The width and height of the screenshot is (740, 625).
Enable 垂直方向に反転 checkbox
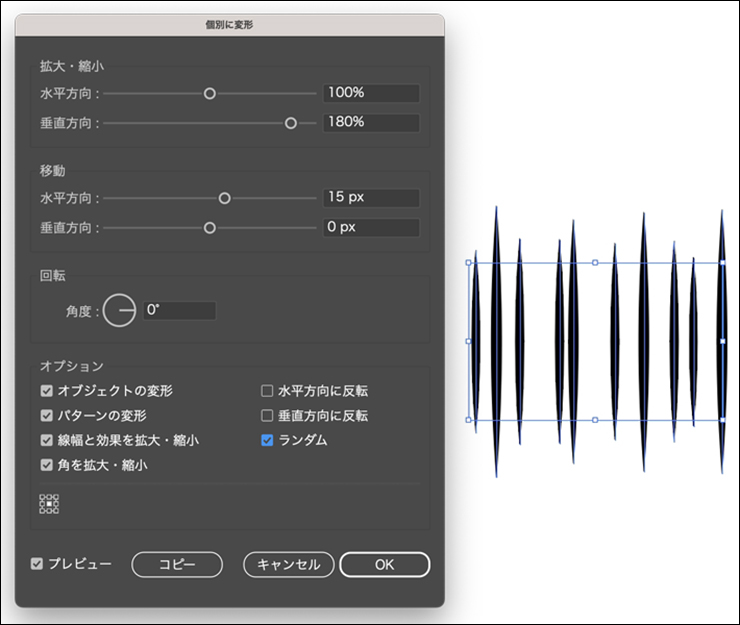(267, 415)
